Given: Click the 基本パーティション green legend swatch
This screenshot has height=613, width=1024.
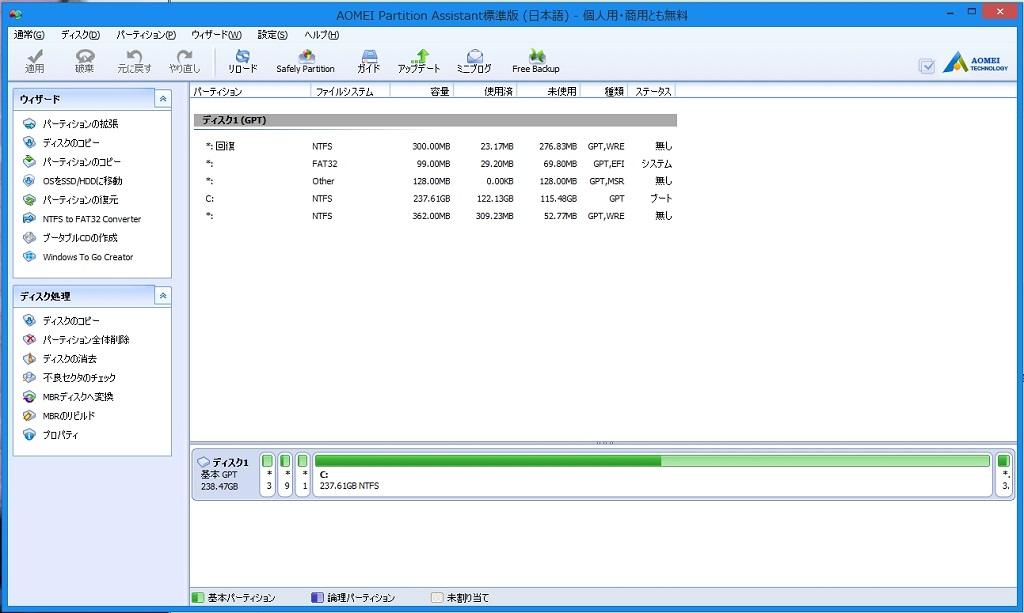Looking at the screenshot, I should [x=198, y=597].
